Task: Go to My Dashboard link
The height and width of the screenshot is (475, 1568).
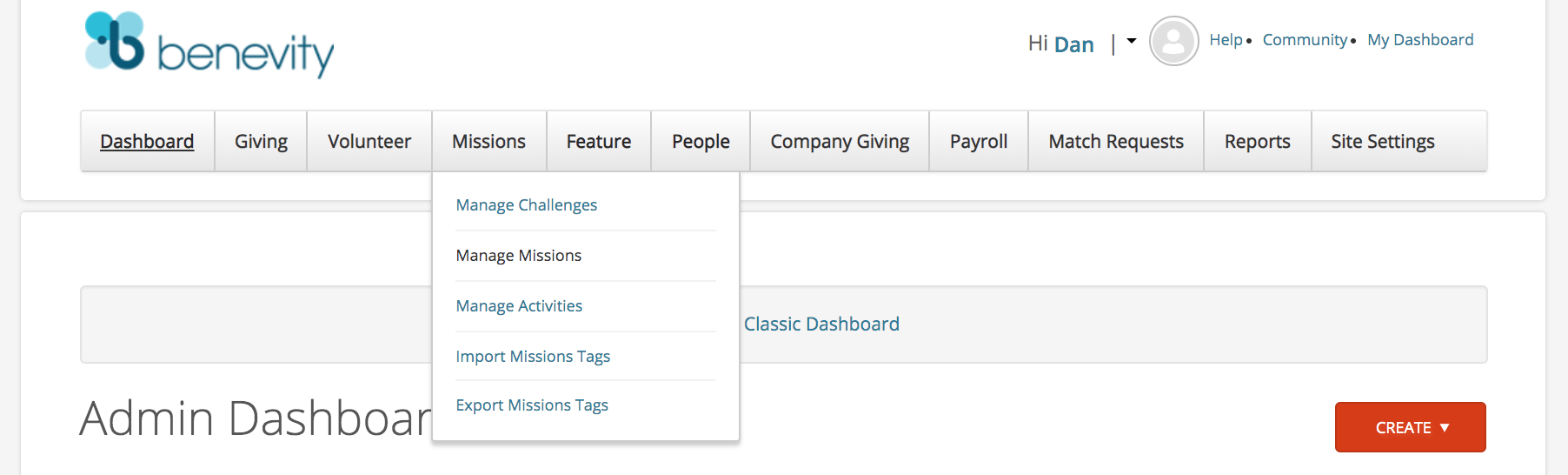Action: coord(1420,40)
